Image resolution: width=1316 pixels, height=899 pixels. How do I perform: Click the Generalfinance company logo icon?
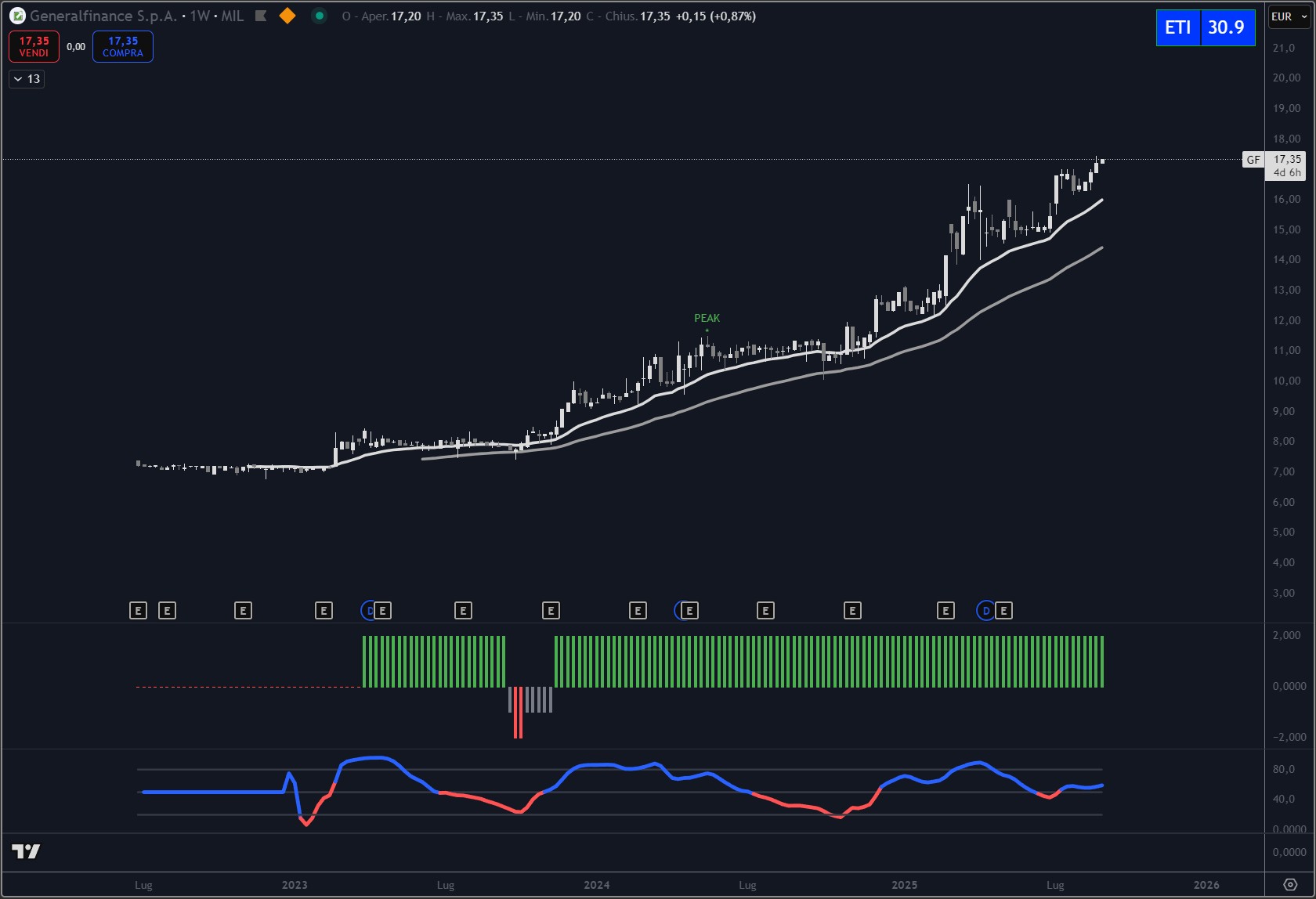tap(16, 16)
